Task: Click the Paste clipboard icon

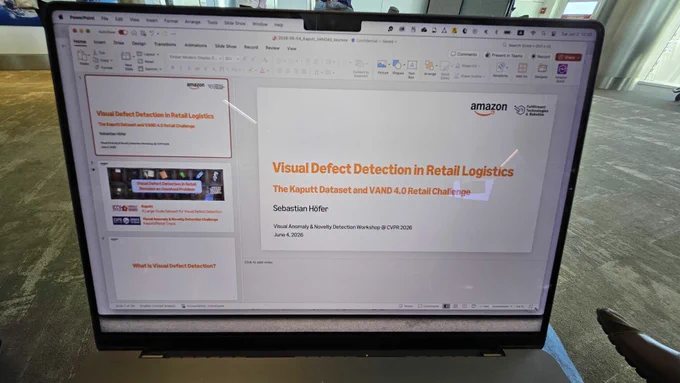Action: (82, 56)
